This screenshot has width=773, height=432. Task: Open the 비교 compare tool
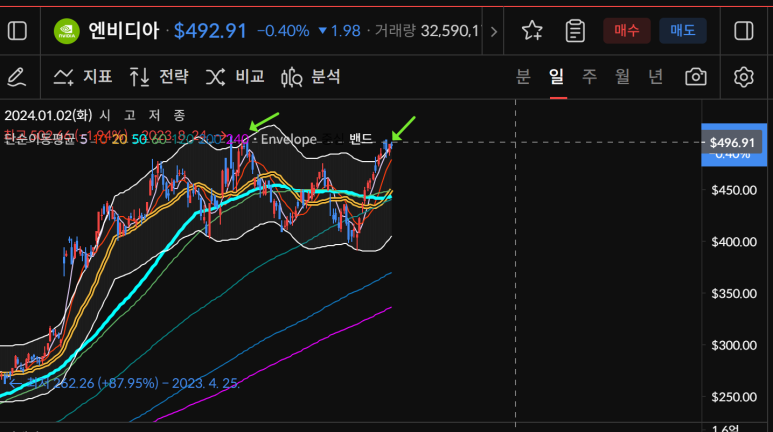(x=235, y=77)
